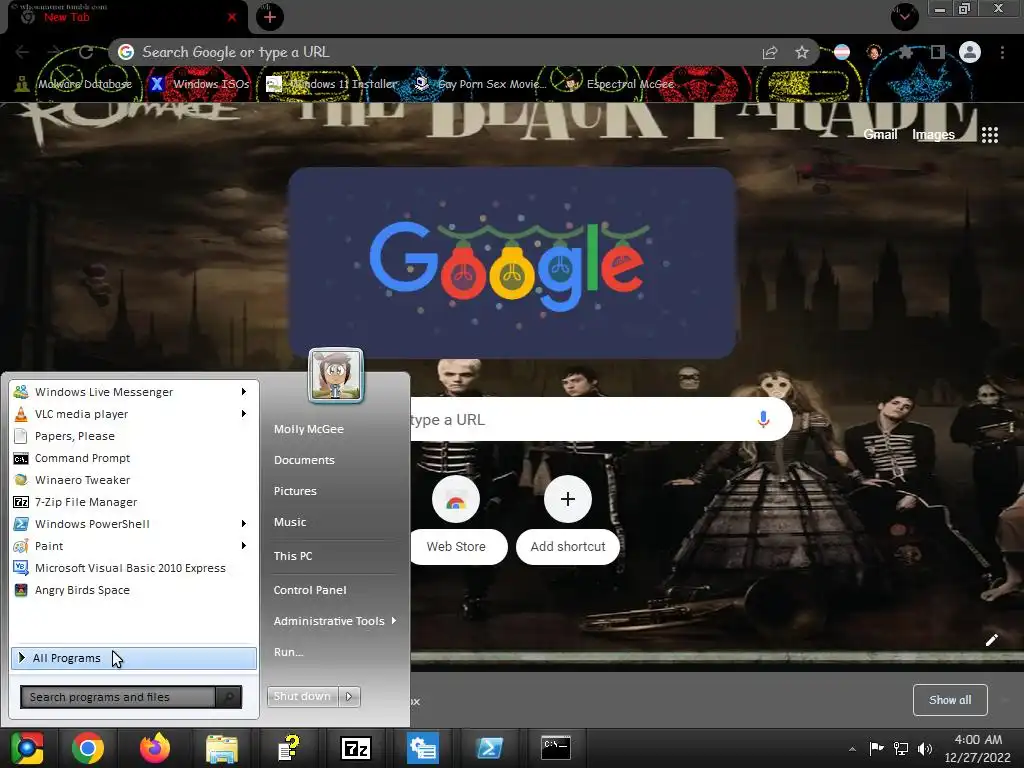Open Server Manager taskbar icon
The height and width of the screenshot is (768, 1024).
(x=423, y=748)
